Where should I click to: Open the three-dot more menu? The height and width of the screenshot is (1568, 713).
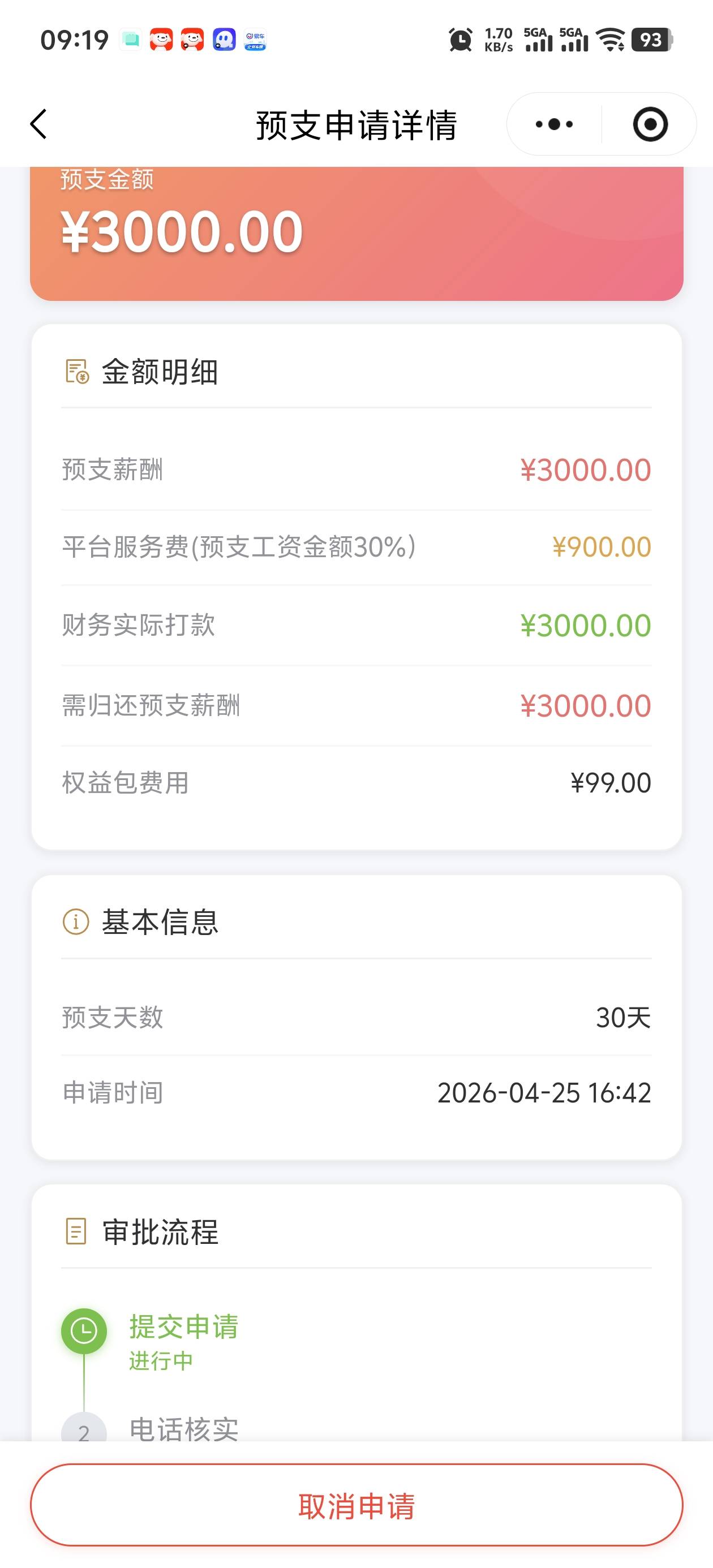[x=554, y=125]
